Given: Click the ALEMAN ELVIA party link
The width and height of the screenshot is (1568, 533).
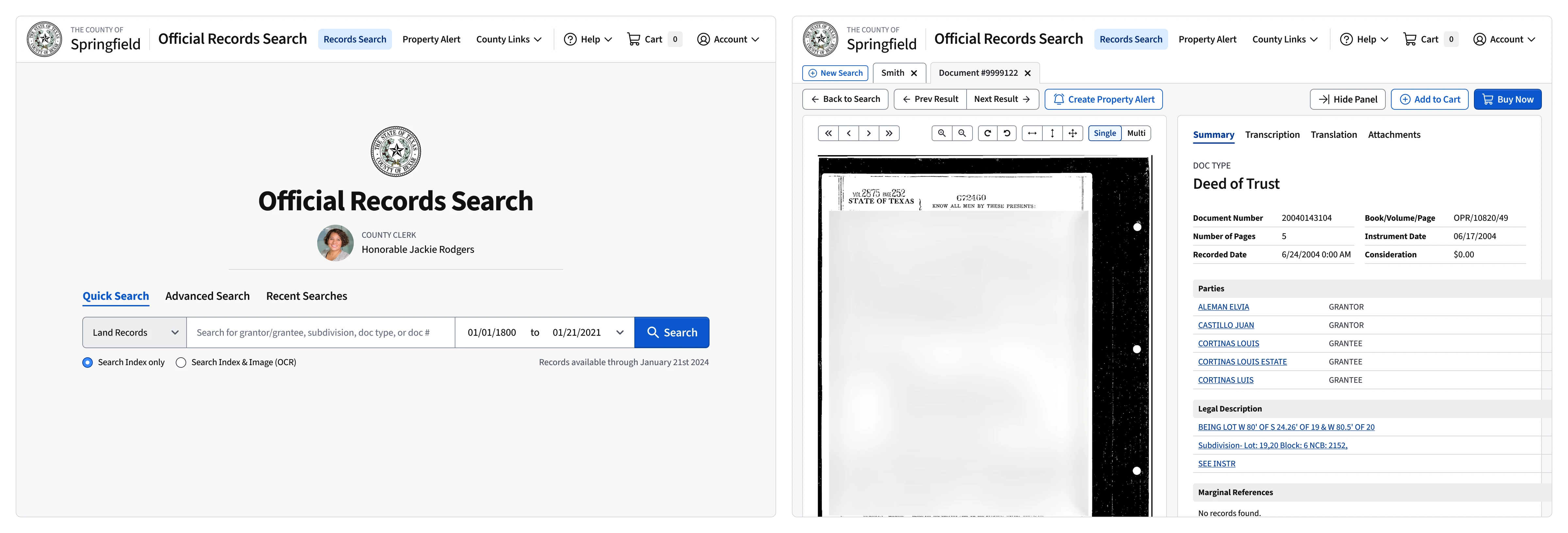Looking at the screenshot, I should click(1223, 307).
